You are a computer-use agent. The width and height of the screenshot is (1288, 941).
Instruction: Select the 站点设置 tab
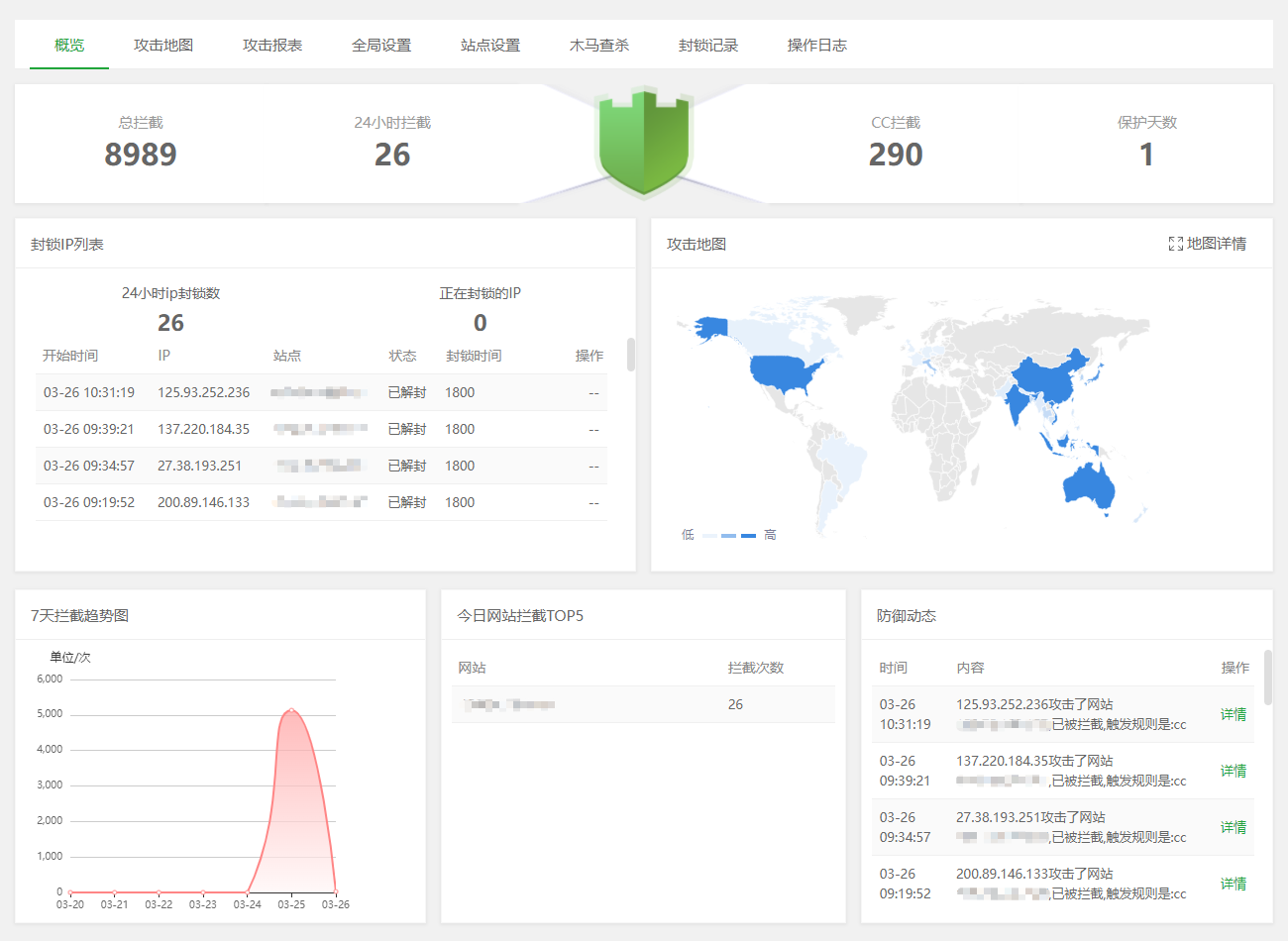click(490, 46)
